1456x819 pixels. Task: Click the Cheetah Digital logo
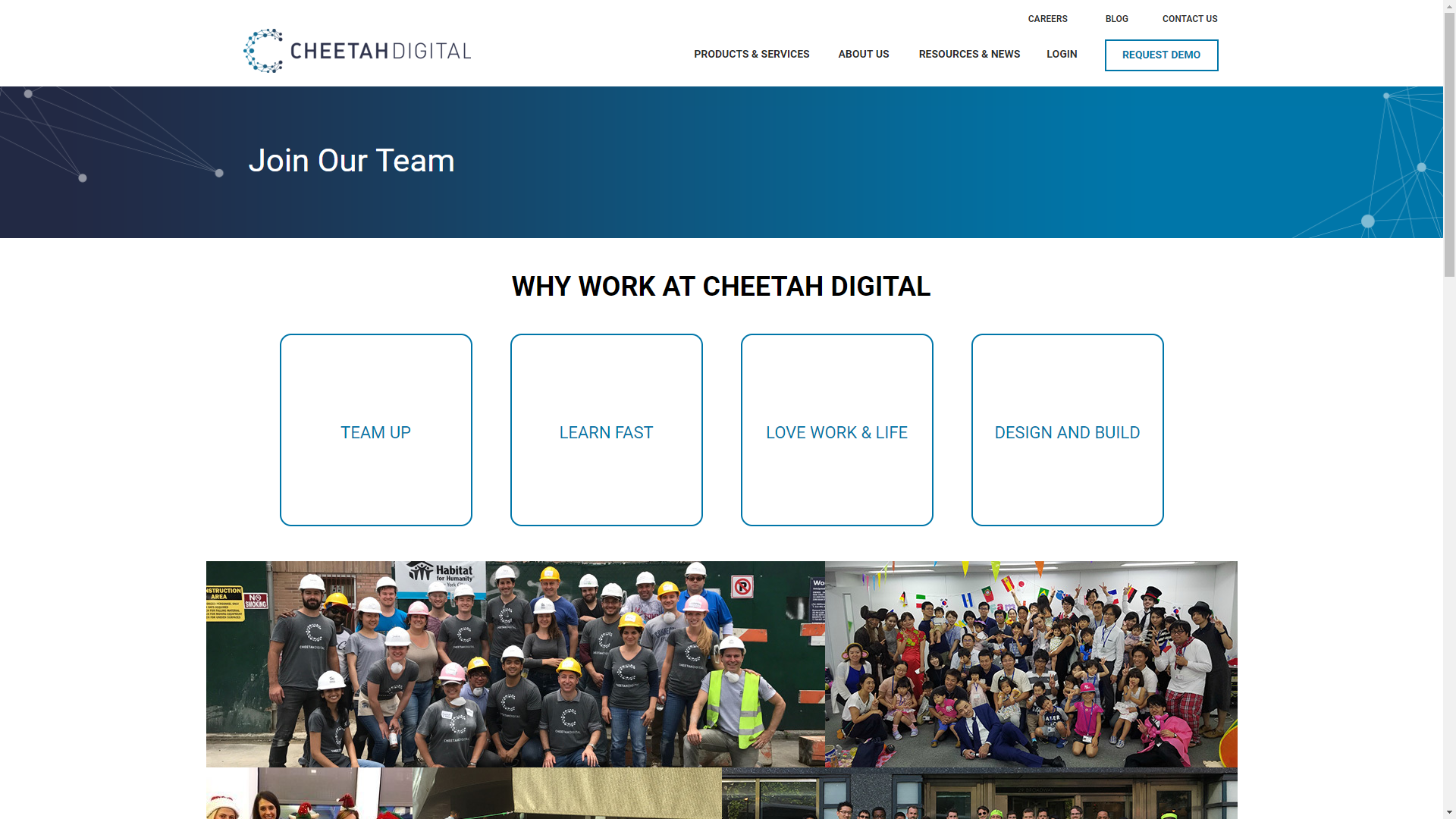[x=357, y=51]
